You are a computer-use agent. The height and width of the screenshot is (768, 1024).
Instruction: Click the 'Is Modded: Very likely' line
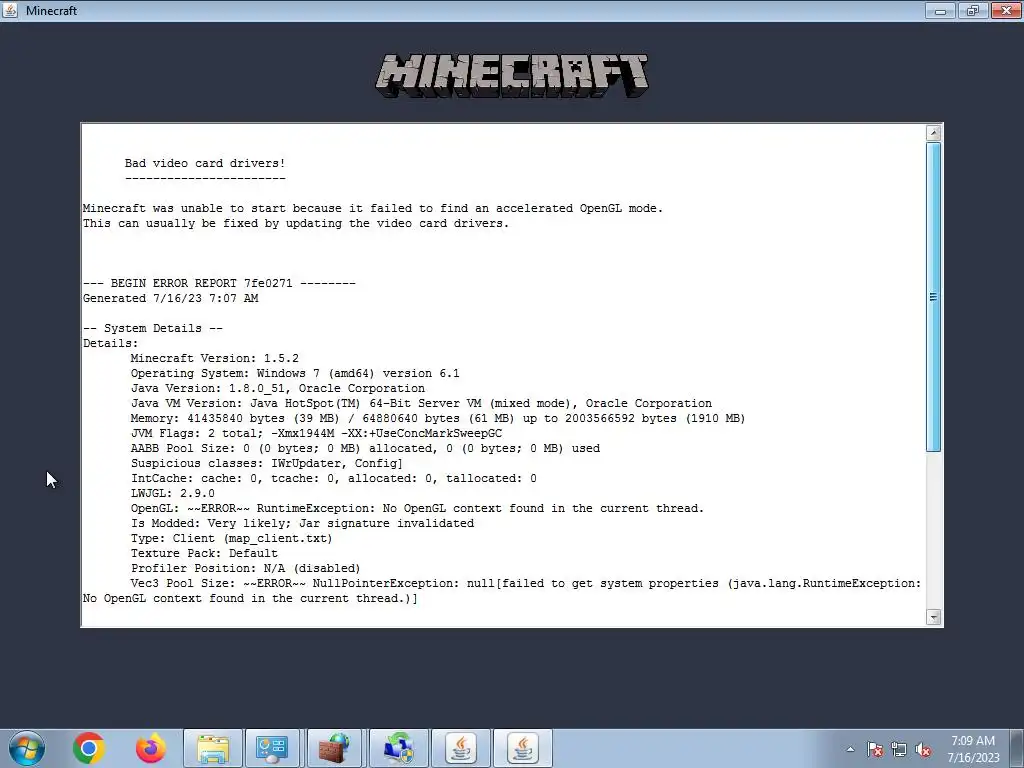click(x=302, y=524)
